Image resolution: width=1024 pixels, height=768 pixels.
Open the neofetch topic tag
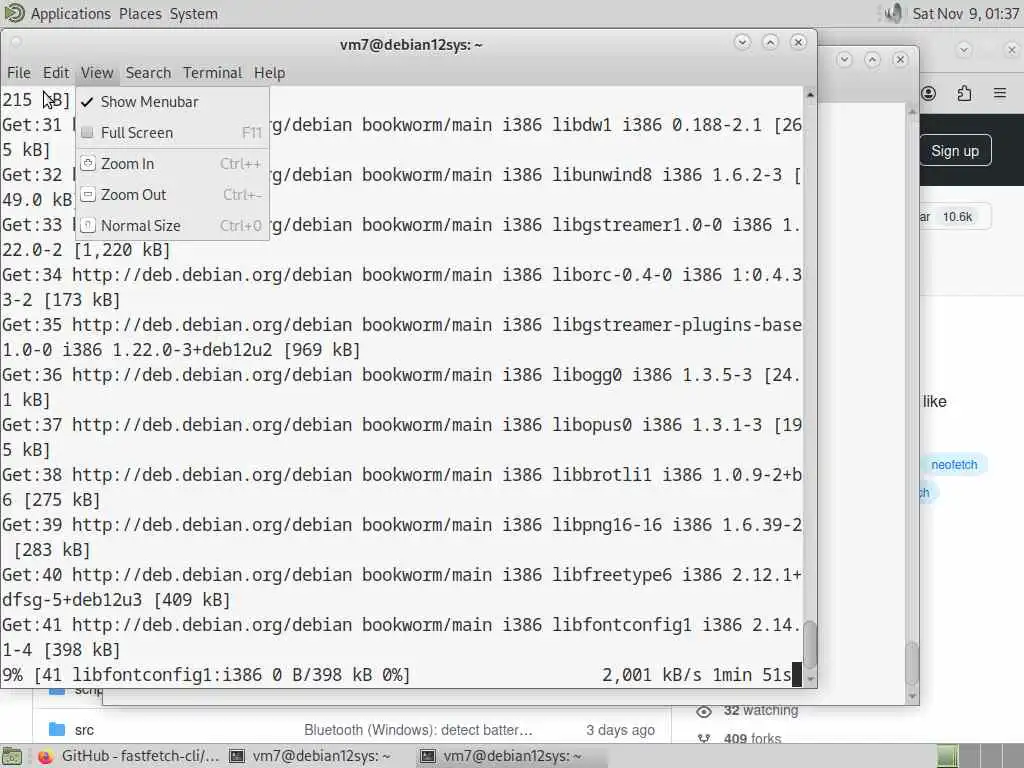954,465
